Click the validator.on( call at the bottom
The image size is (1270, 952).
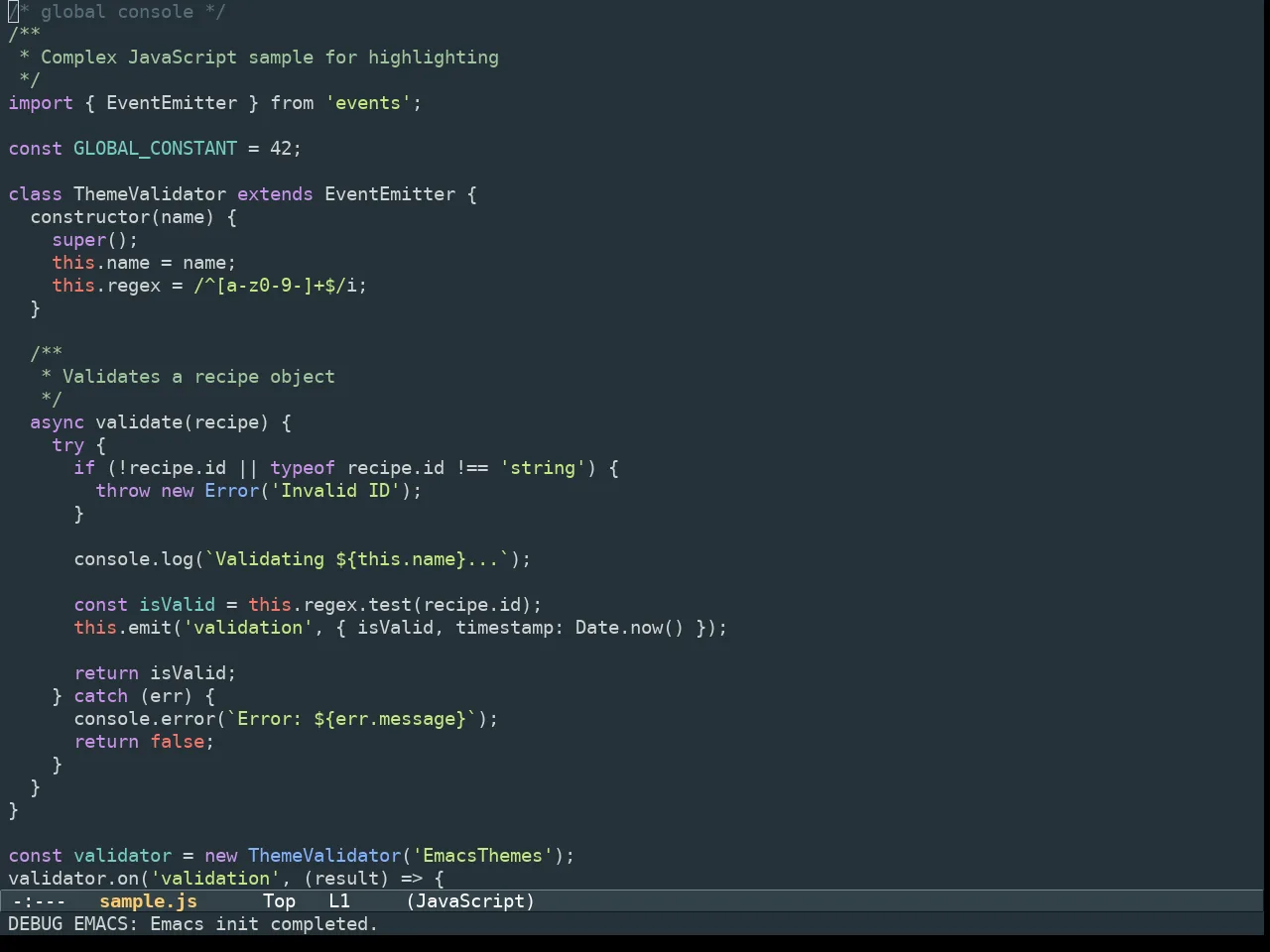coord(79,879)
